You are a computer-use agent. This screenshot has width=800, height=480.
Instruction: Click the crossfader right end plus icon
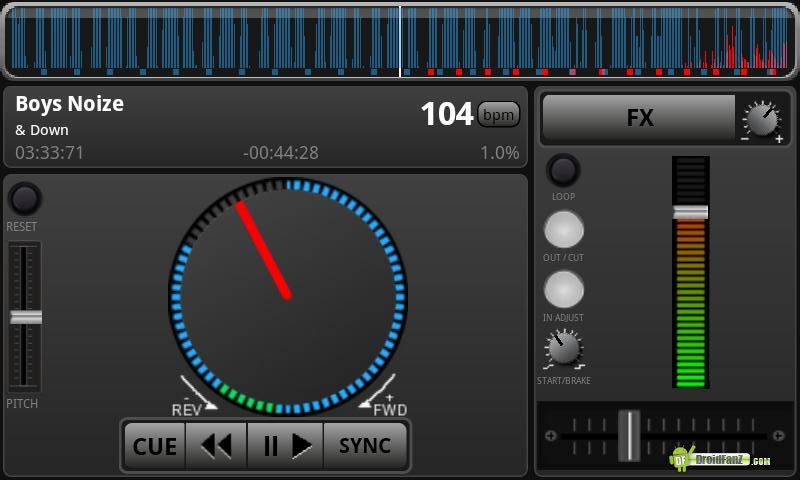tap(779, 436)
